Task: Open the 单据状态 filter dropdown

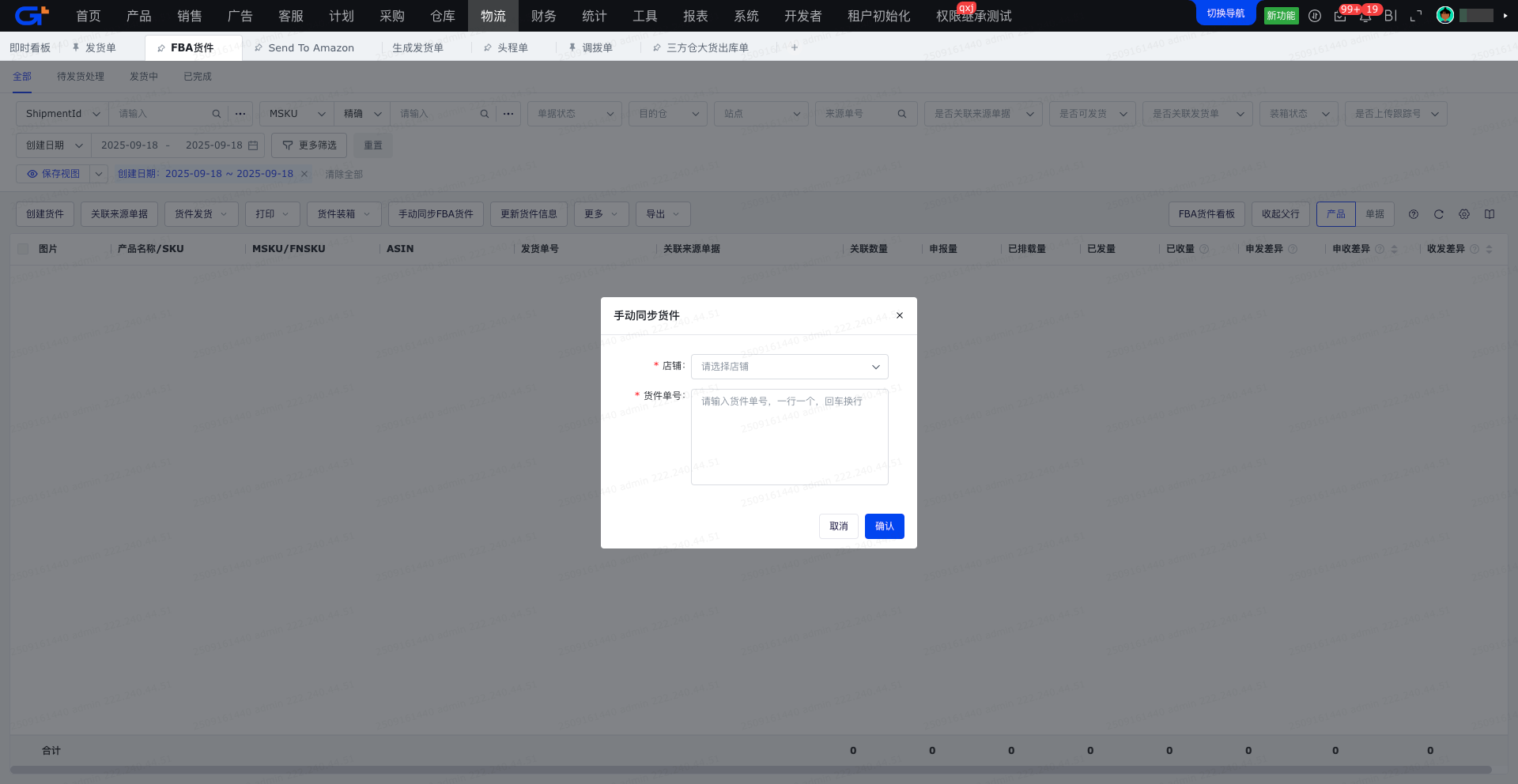Action: (575, 114)
